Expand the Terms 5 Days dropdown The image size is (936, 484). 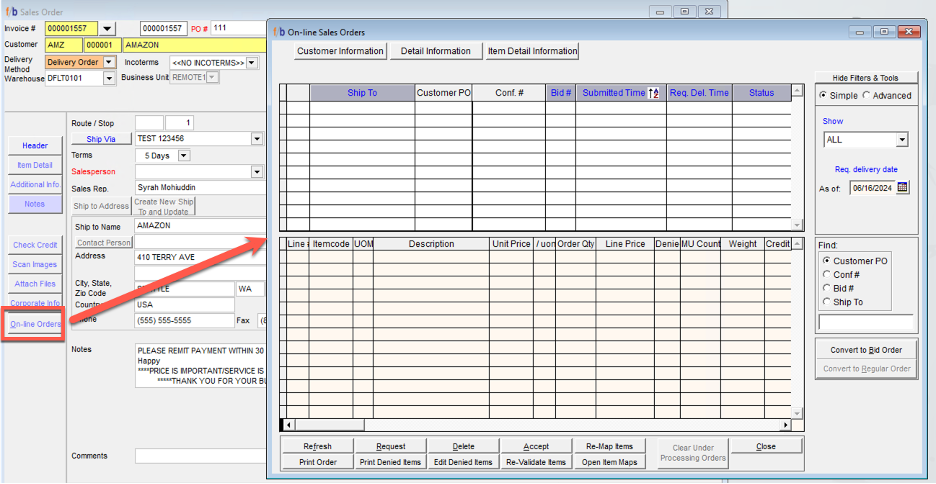click(x=183, y=156)
